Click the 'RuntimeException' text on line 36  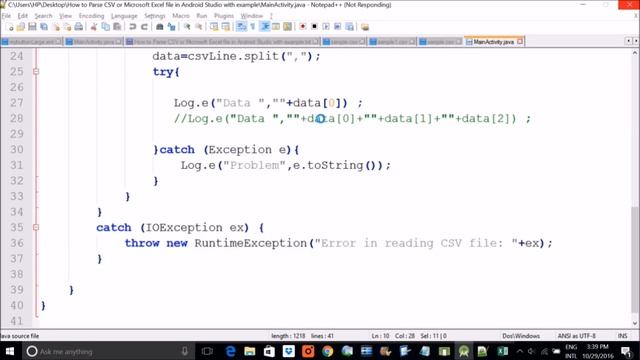coord(250,243)
